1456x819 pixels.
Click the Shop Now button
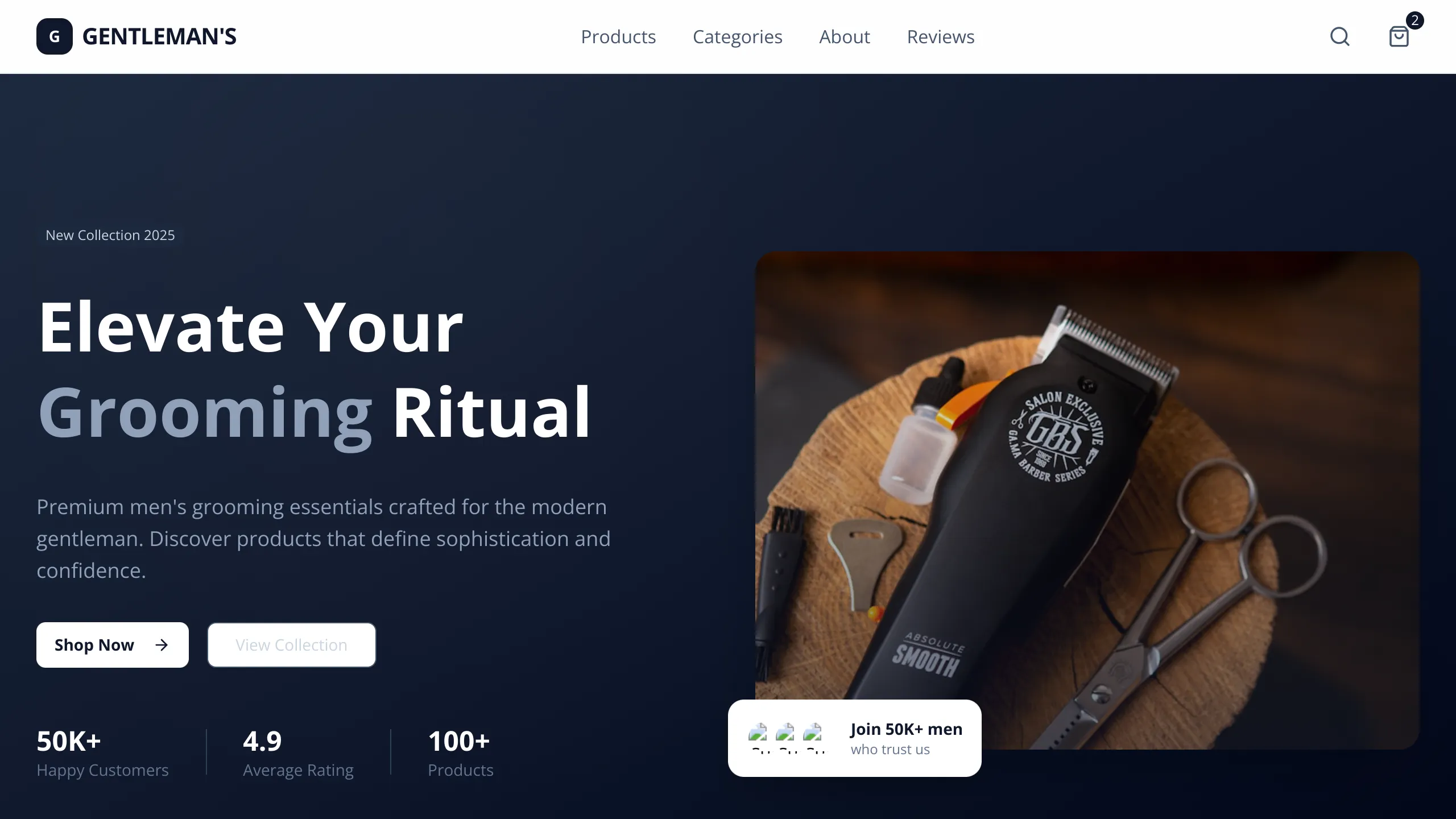coord(113,645)
